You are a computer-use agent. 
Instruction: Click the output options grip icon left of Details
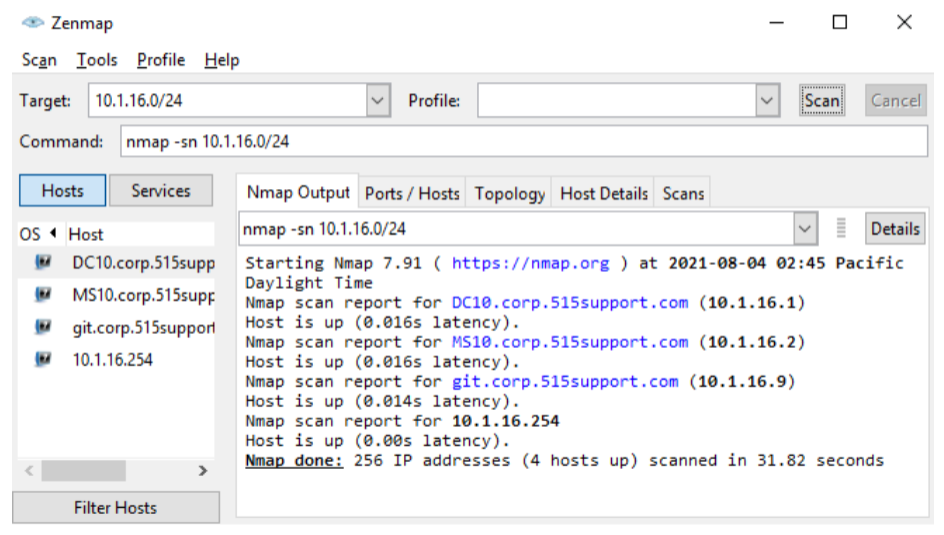841,228
